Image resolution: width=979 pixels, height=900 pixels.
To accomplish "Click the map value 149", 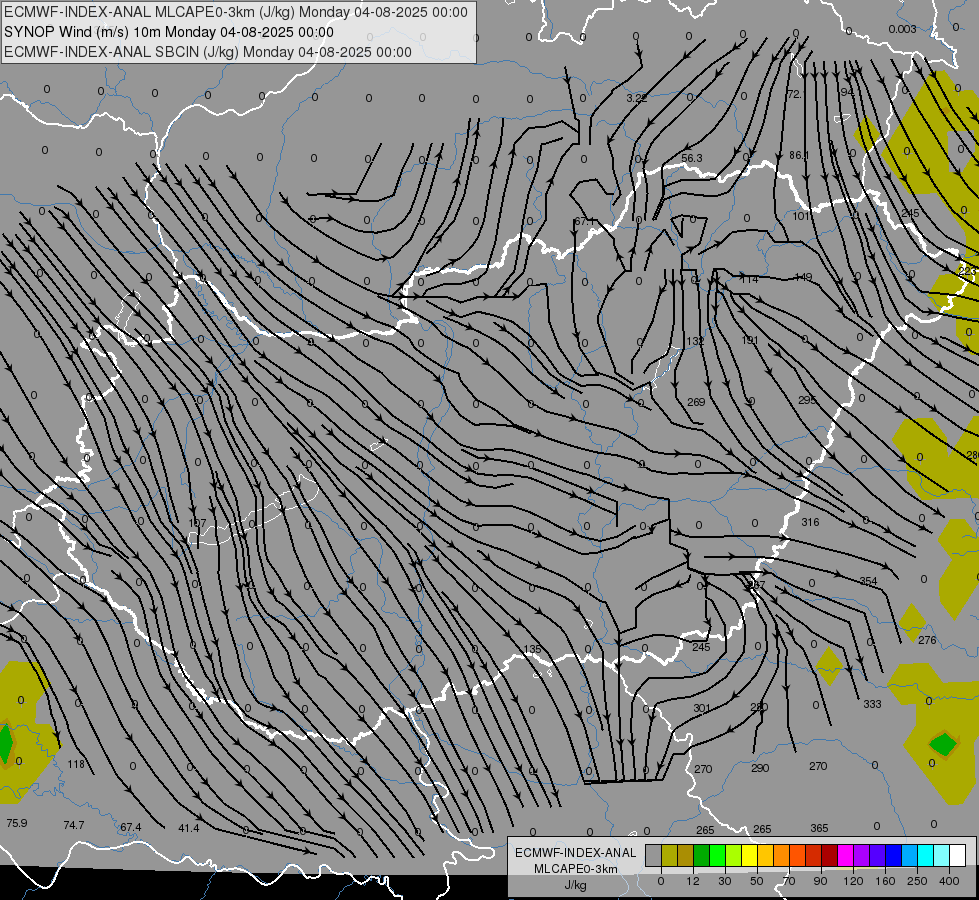I will [803, 277].
